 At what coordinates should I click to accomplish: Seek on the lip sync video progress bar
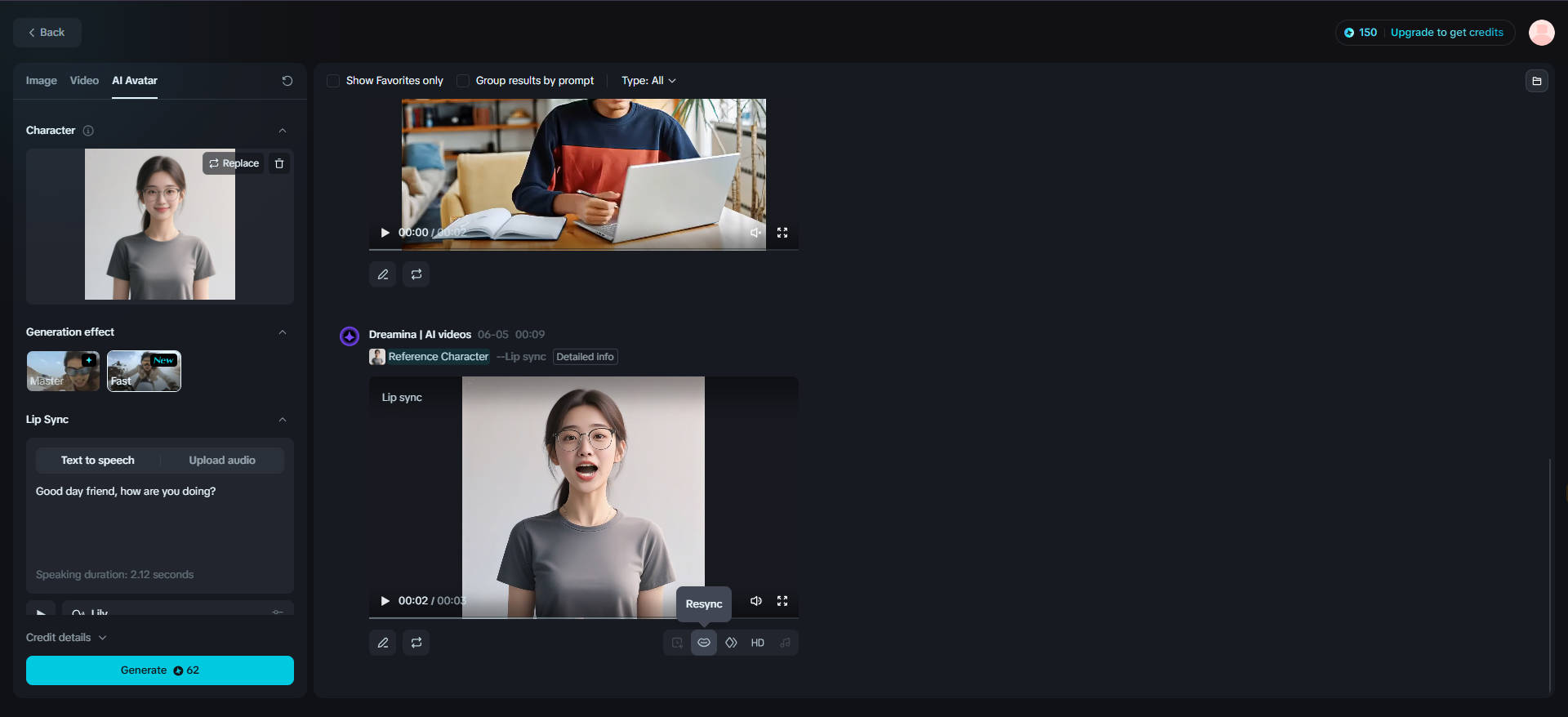[x=584, y=617]
